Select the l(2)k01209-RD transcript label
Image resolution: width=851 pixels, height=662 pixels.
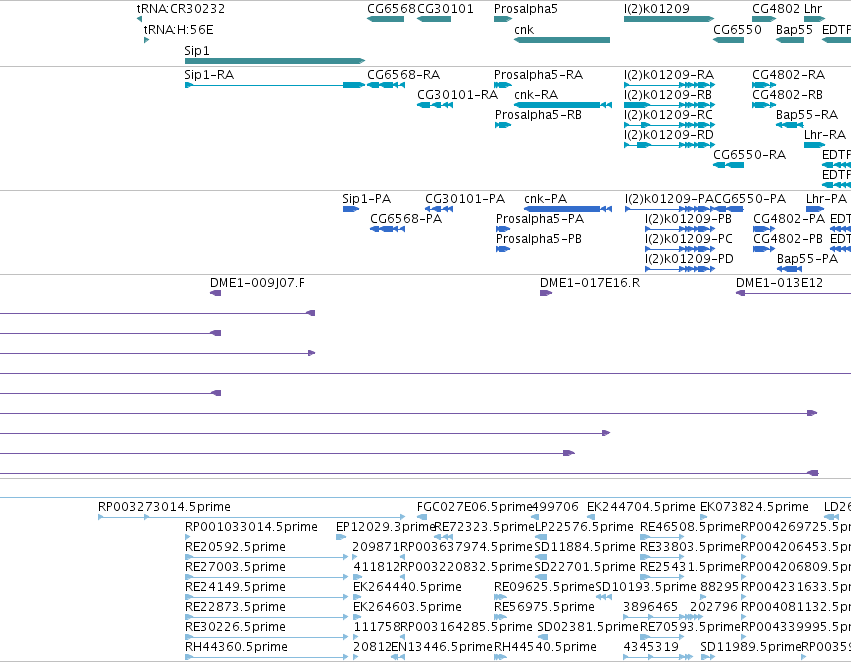669,135
